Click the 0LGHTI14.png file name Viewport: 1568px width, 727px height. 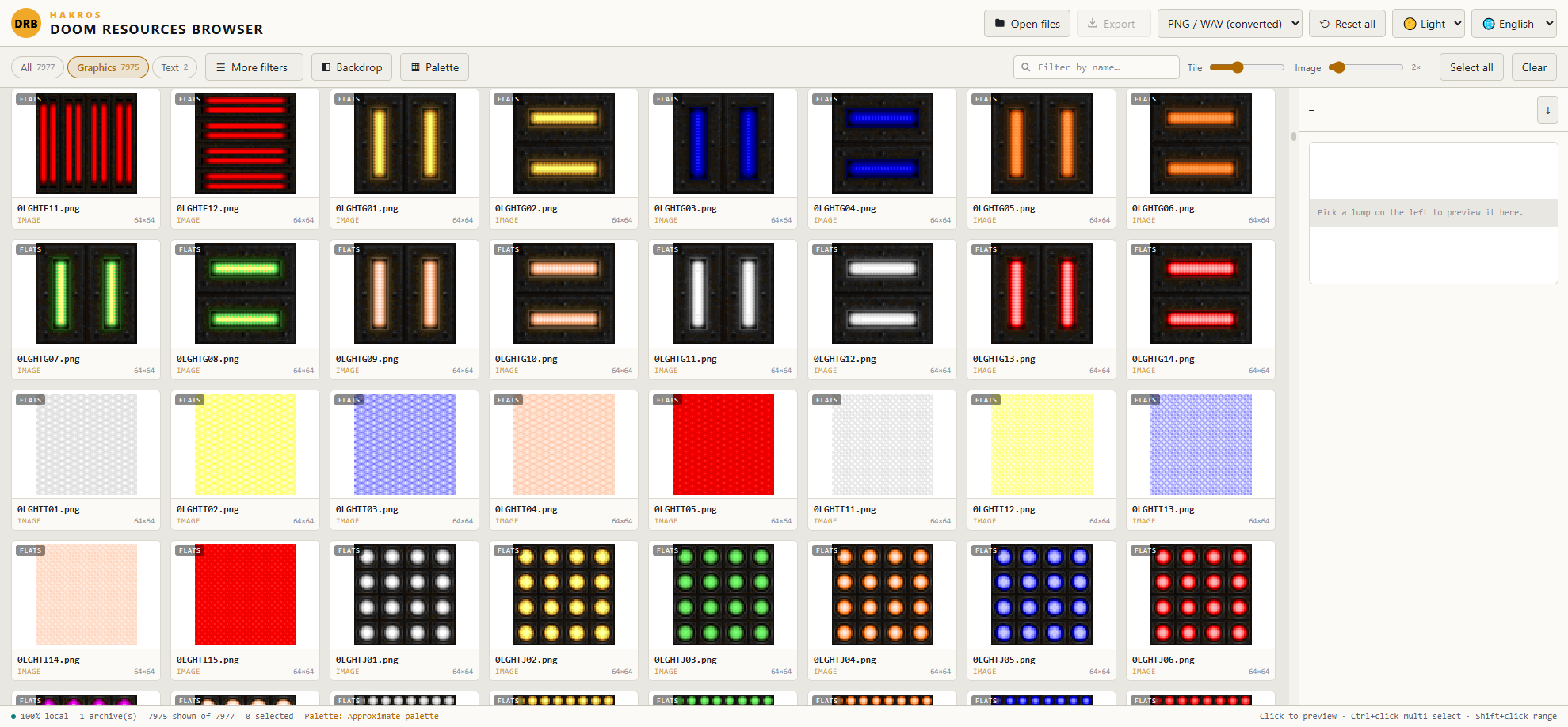48,660
